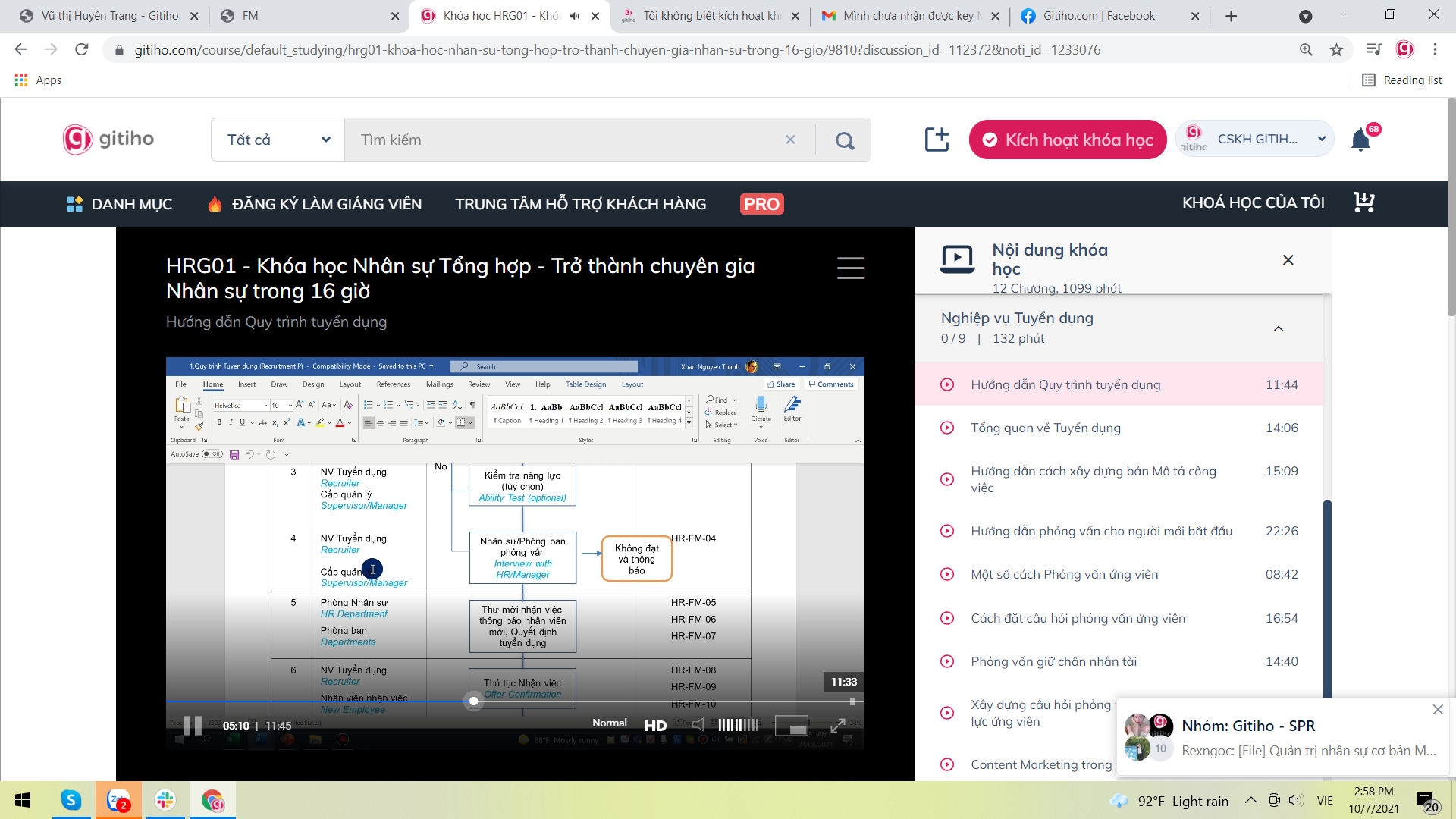Adjust the video volume bars
The width and height of the screenshot is (1456, 819).
738,725
